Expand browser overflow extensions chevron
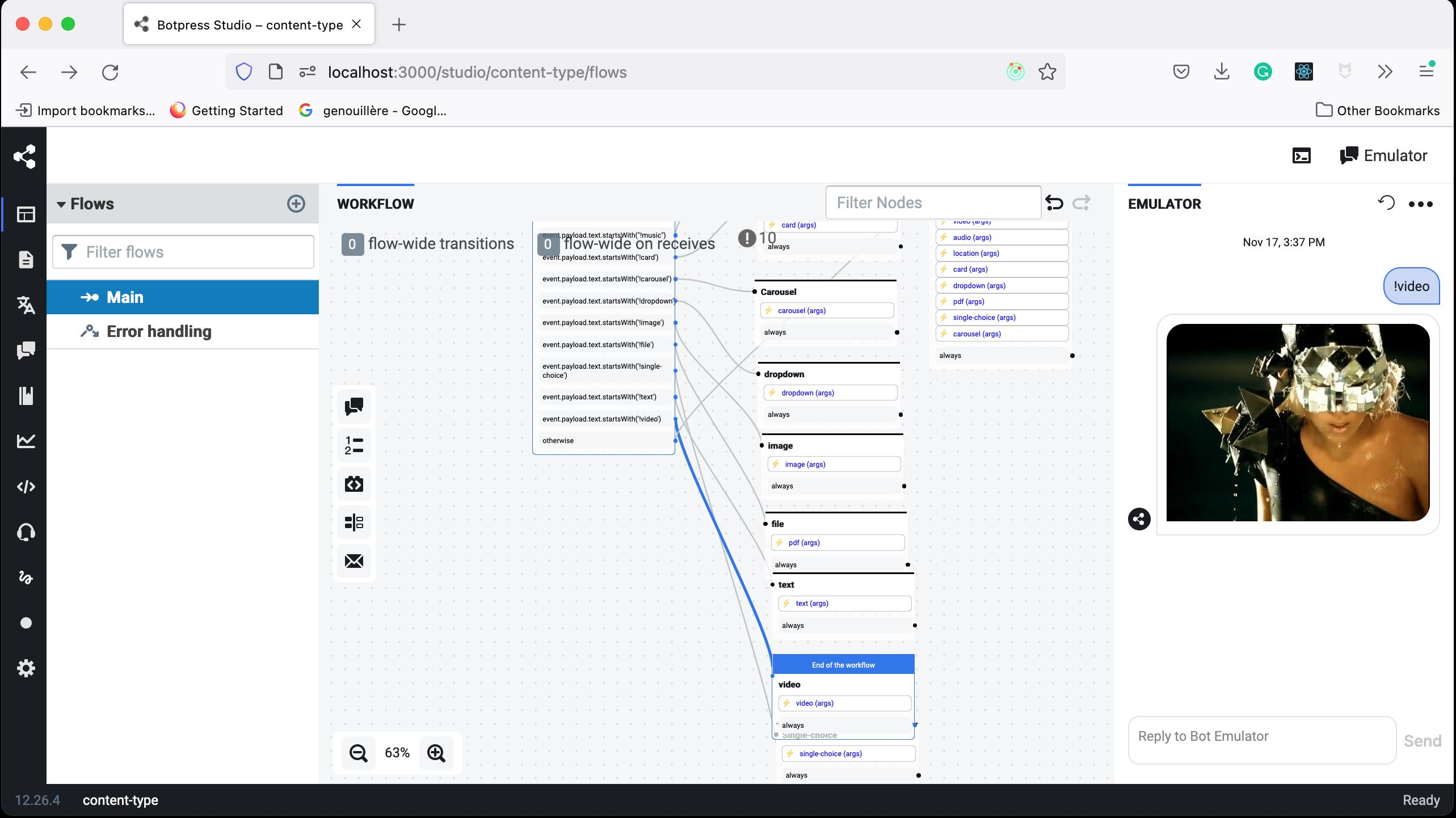 tap(1385, 72)
